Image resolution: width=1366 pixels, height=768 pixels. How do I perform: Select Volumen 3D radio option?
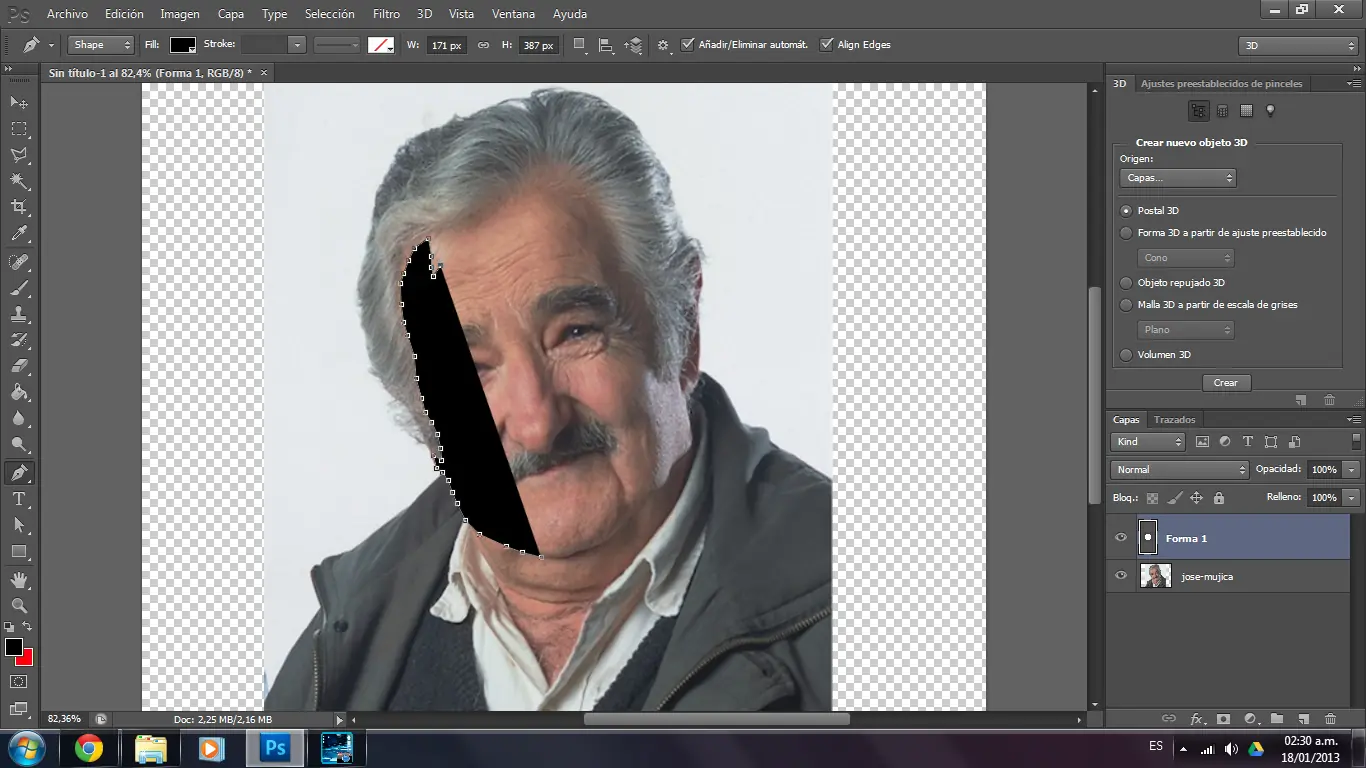(x=1126, y=355)
